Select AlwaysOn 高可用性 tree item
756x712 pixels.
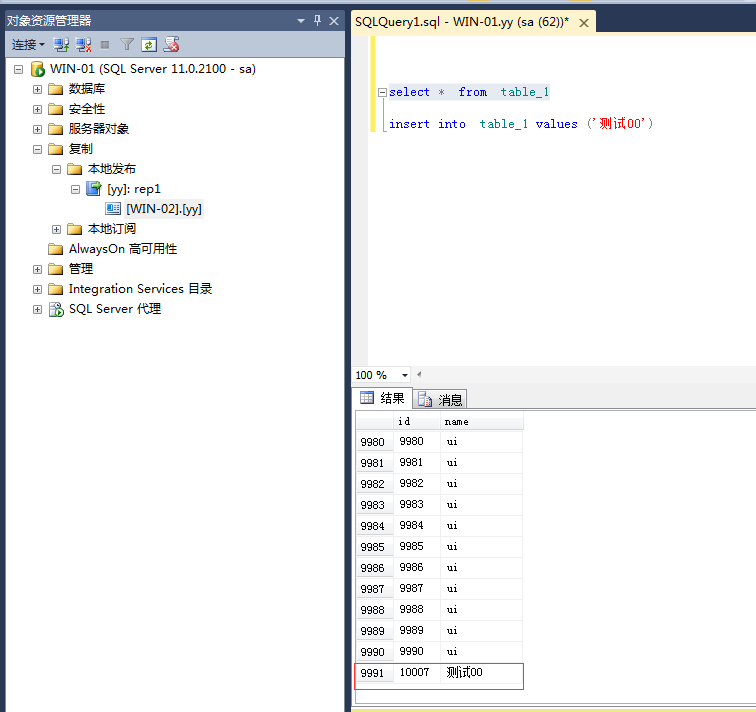(123, 249)
